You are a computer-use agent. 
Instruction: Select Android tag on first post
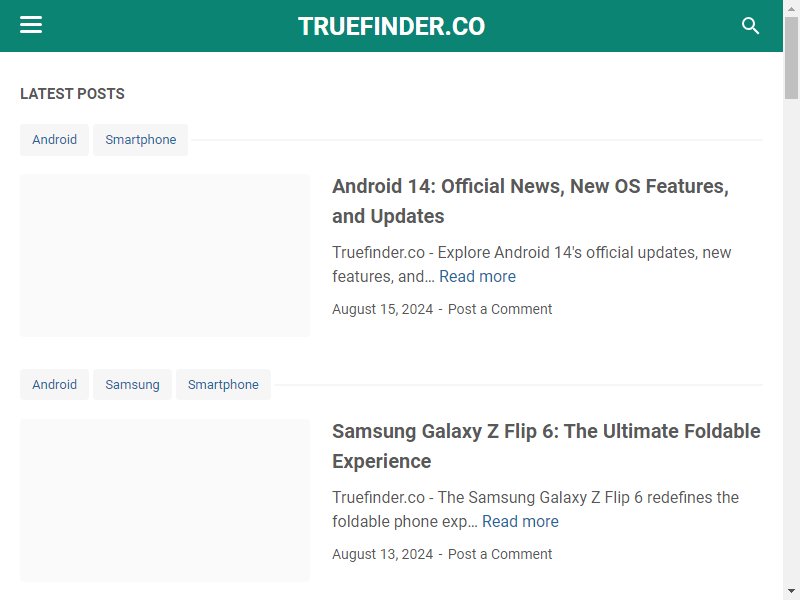55,140
